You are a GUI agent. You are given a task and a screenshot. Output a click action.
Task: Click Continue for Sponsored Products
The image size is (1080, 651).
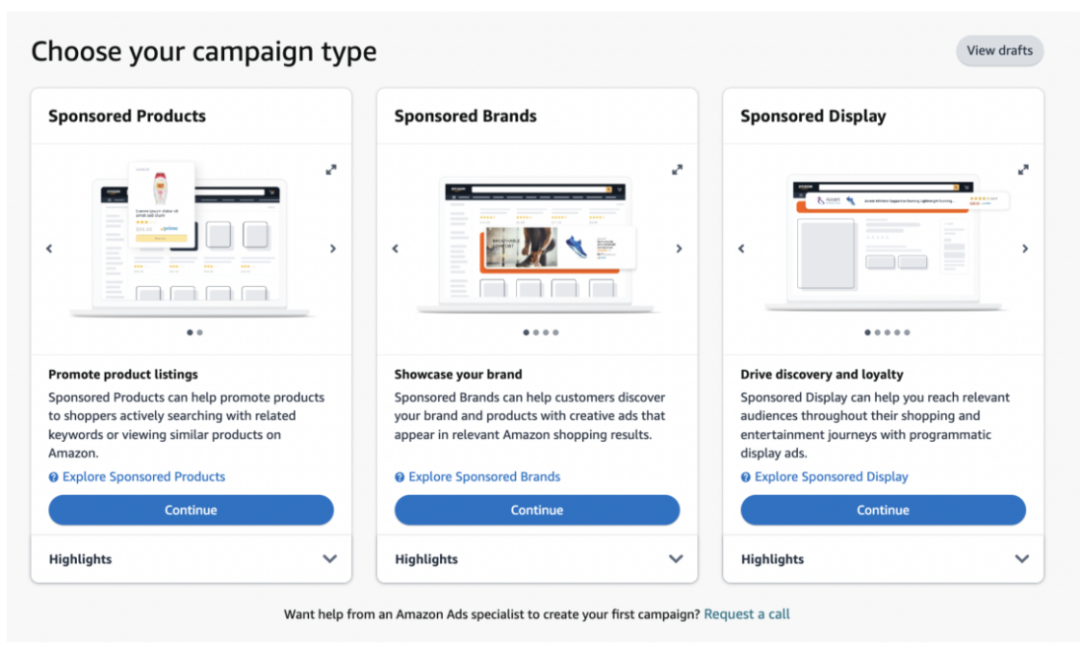[x=191, y=510]
